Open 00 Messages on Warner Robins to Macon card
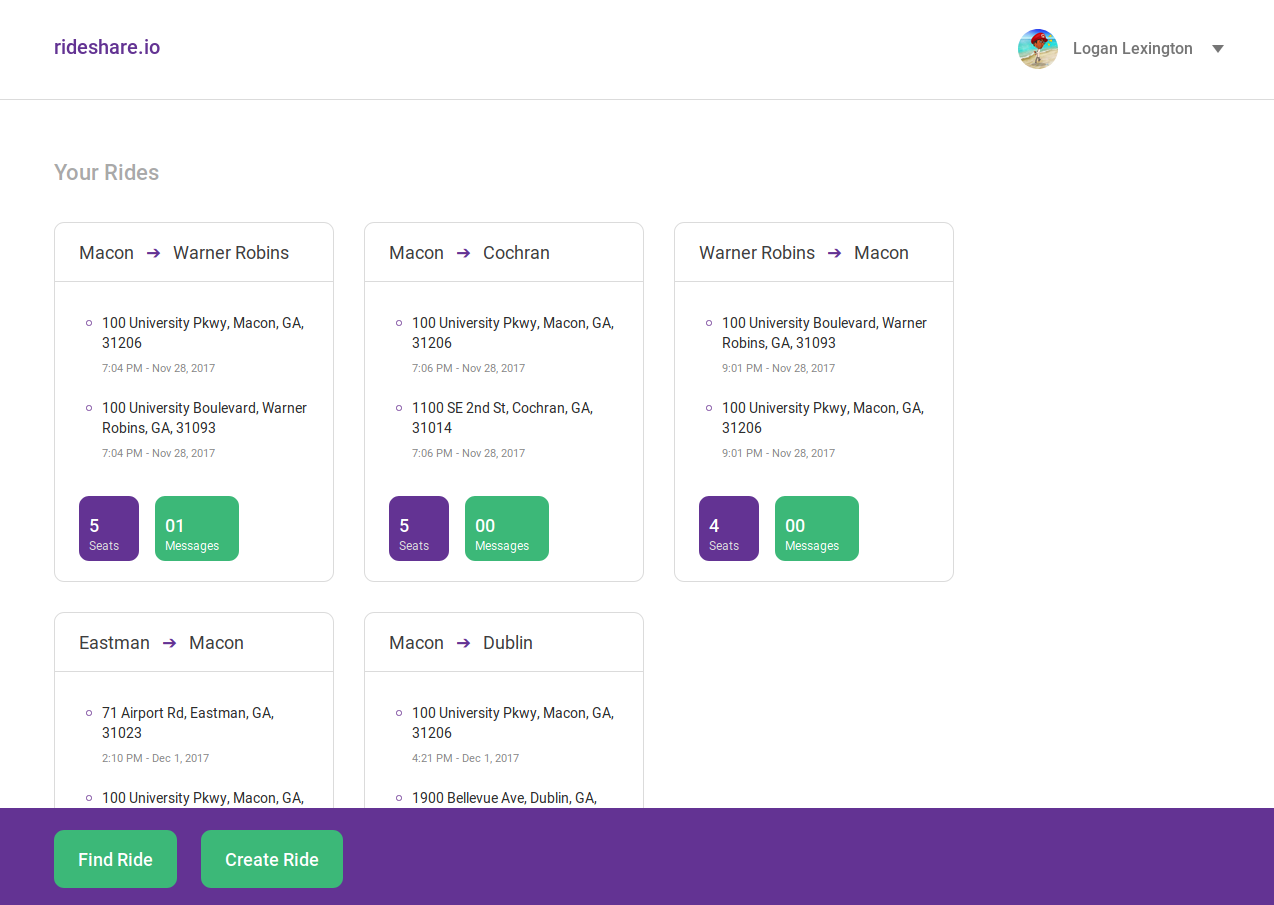 coord(817,528)
